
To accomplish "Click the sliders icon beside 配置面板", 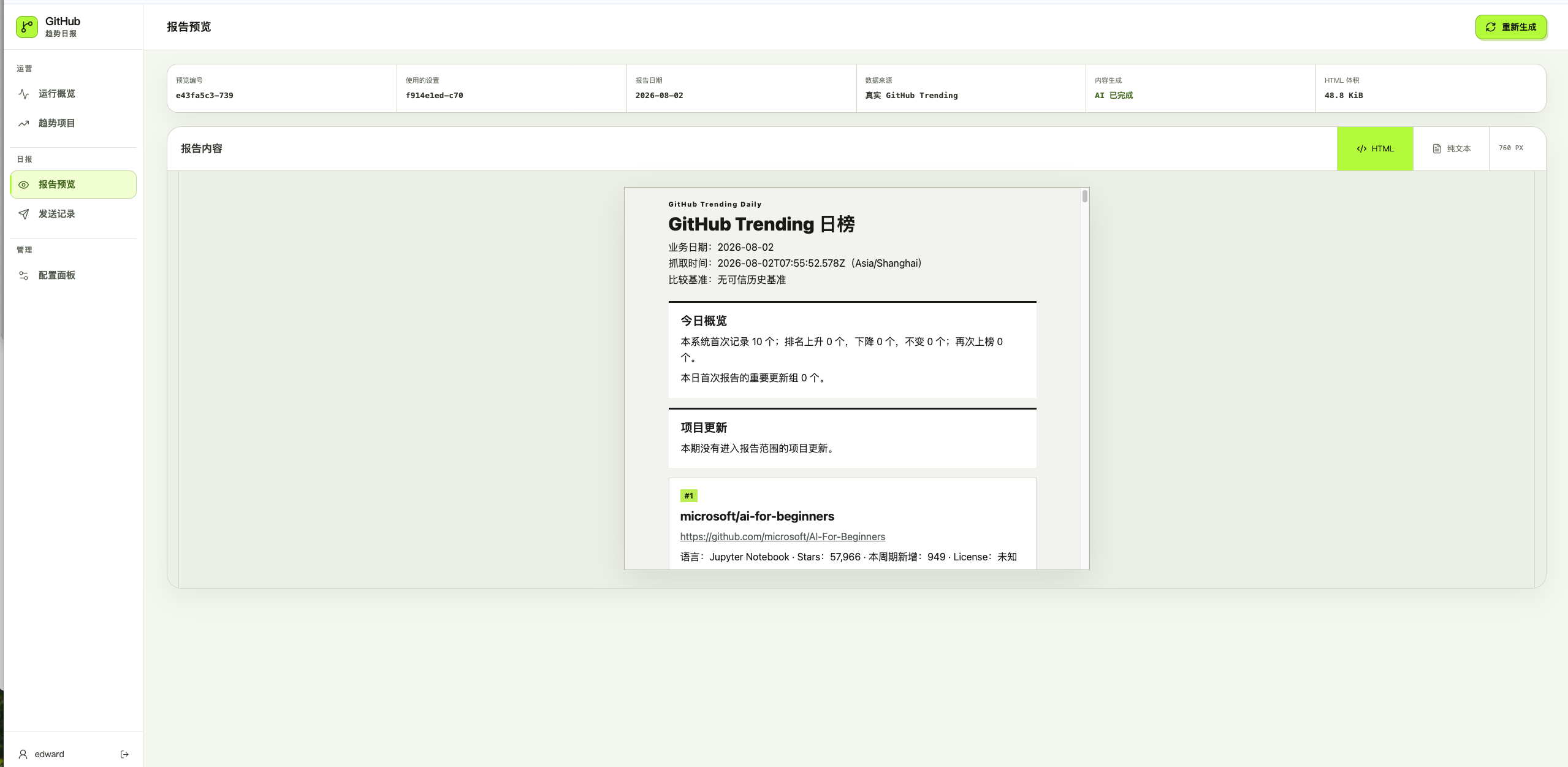I will [24, 275].
